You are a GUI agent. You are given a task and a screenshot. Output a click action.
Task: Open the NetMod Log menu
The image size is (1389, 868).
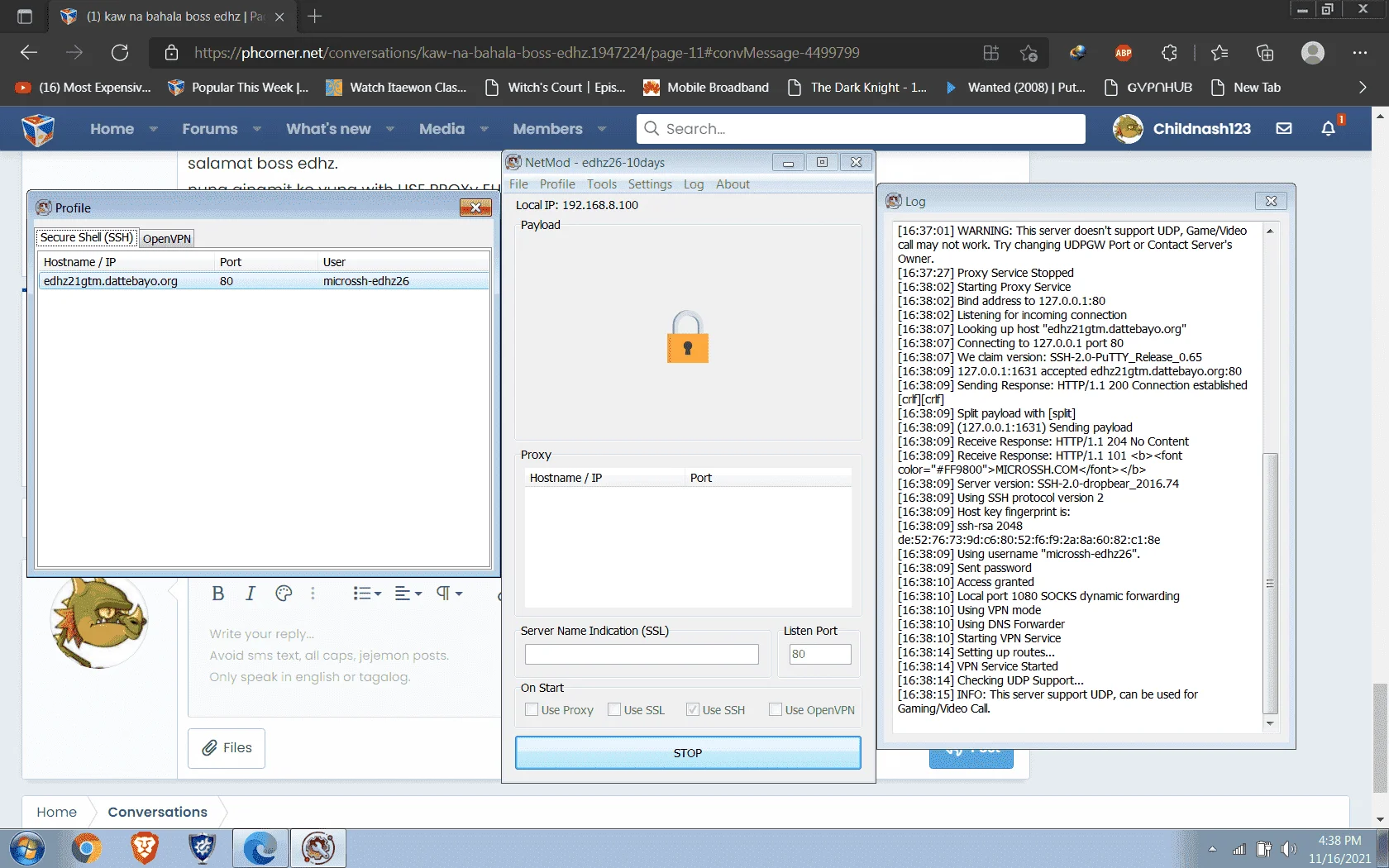[x=694, y=184]
